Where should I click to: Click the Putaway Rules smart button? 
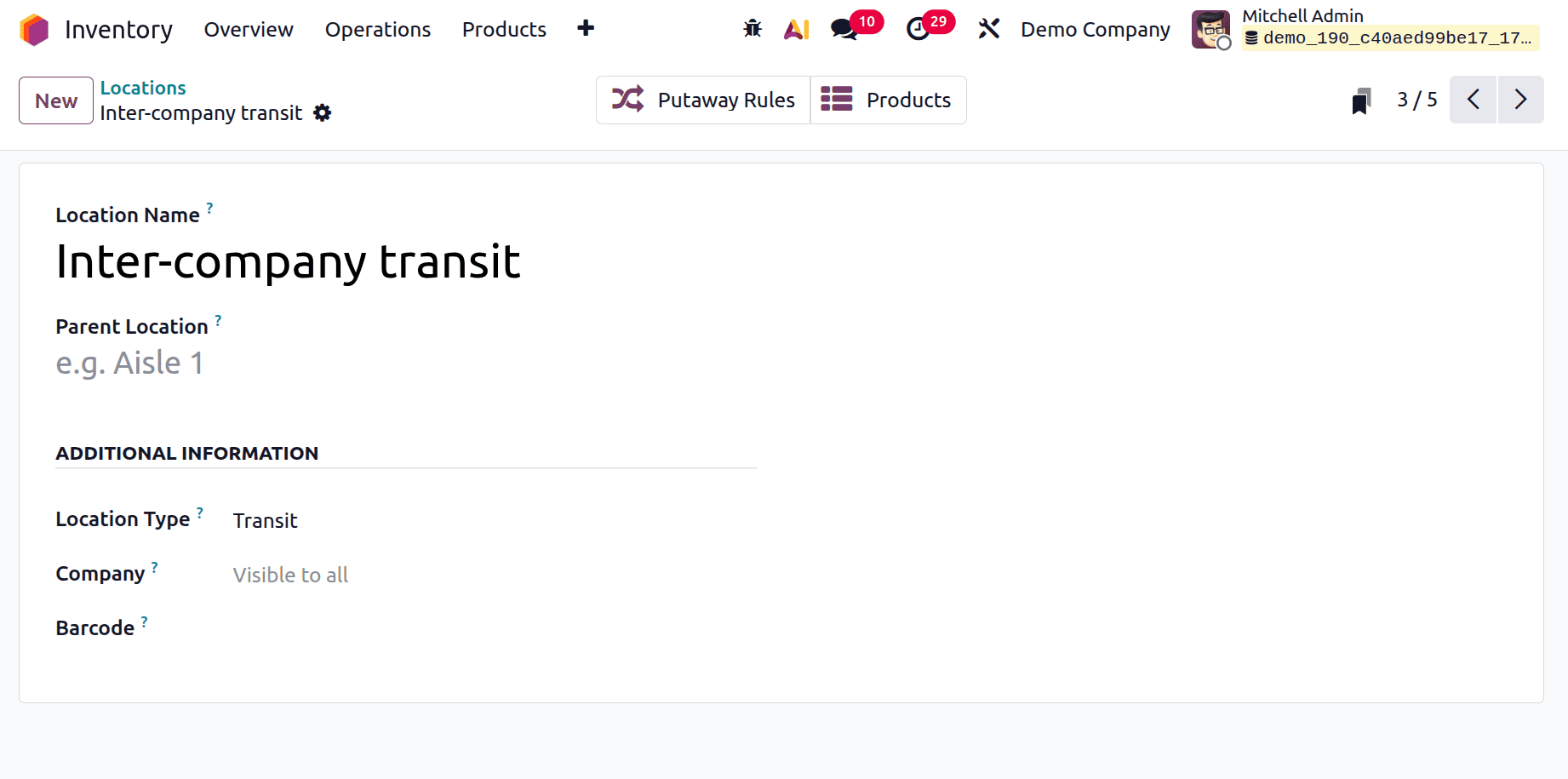[x=703, y=100]
